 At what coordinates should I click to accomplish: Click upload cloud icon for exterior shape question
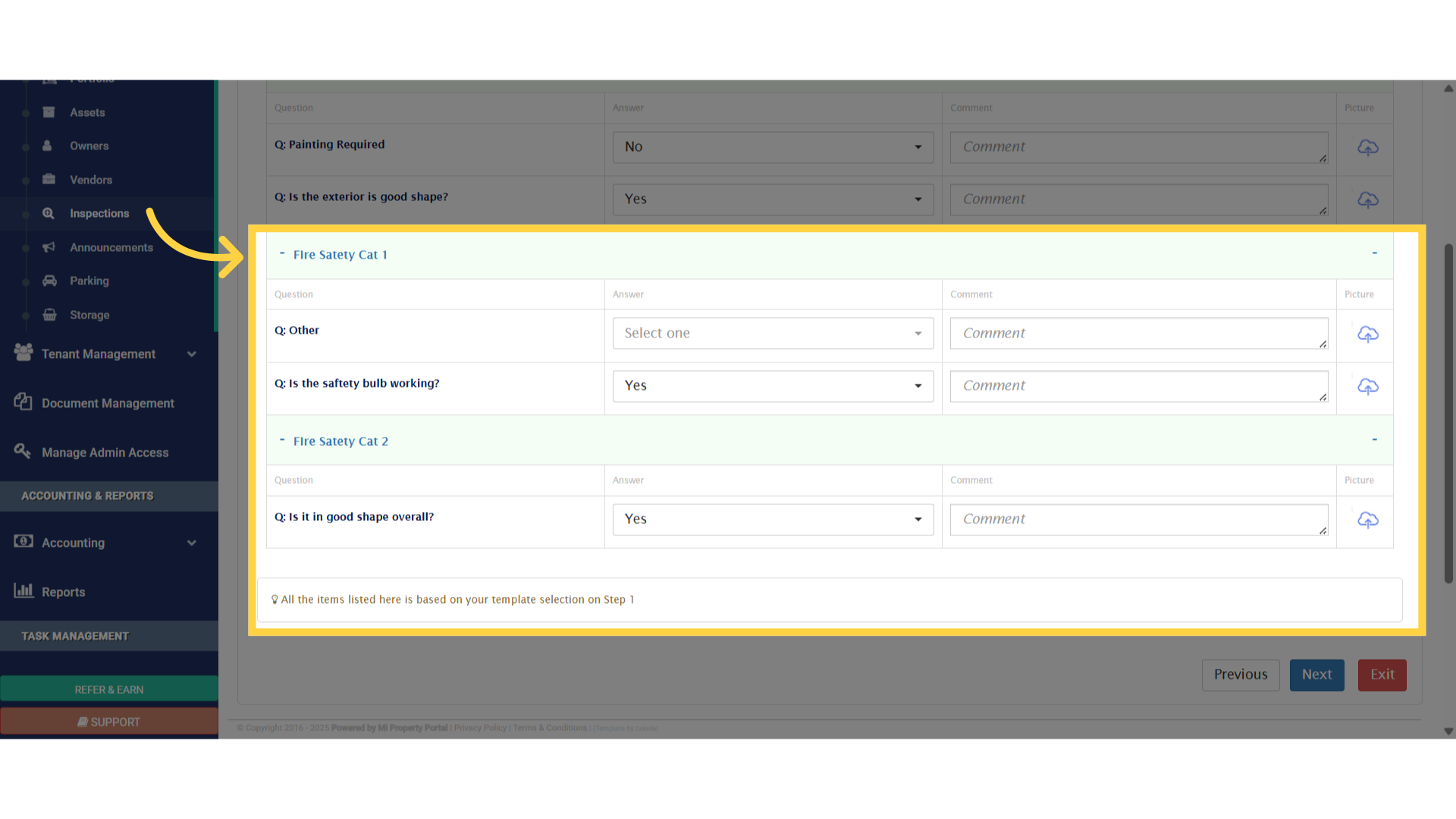(1367, 199)
